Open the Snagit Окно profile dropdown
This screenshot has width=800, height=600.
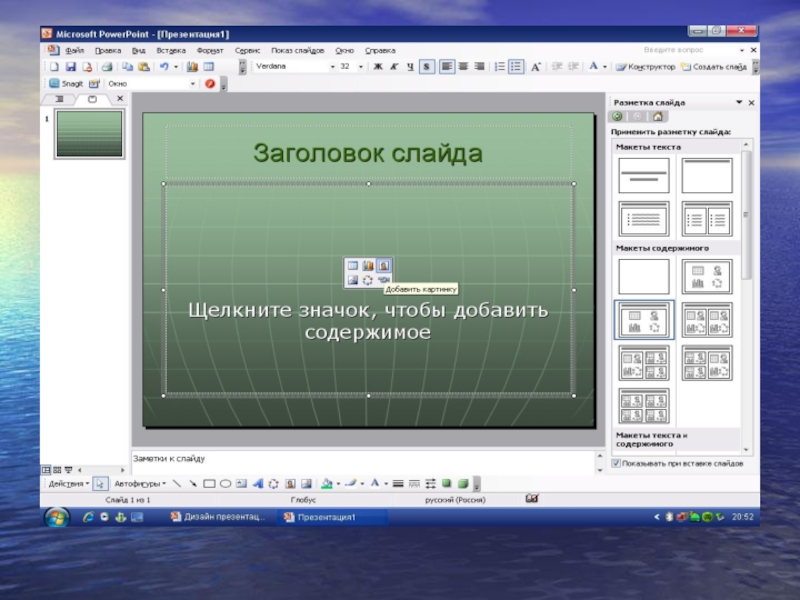[193, 84]
